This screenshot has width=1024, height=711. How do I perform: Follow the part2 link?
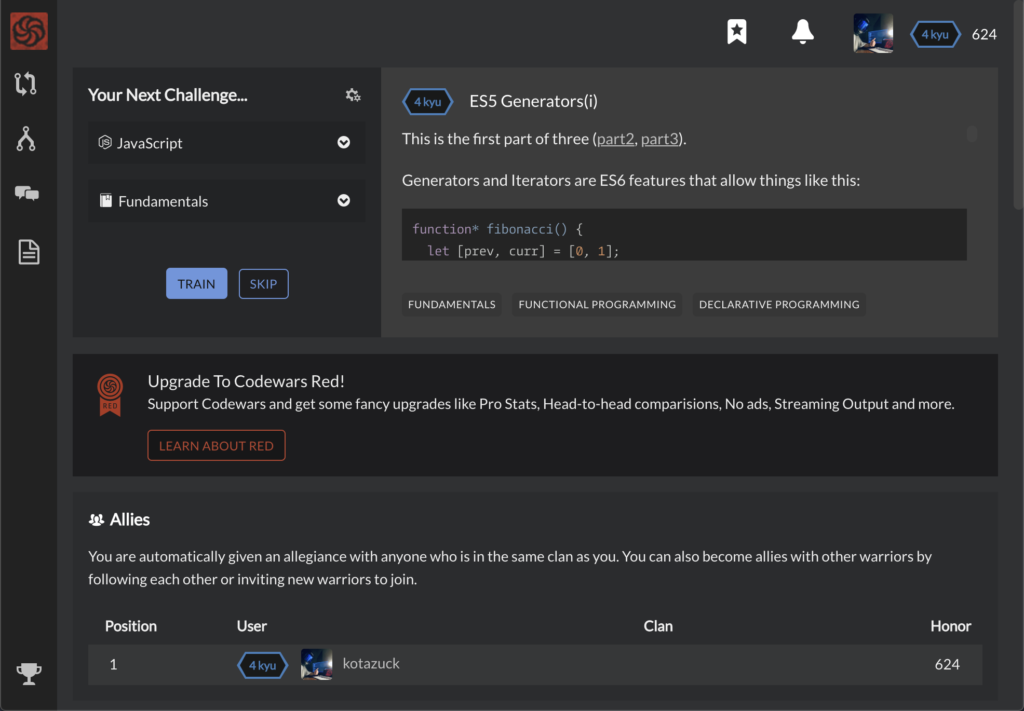615,138
